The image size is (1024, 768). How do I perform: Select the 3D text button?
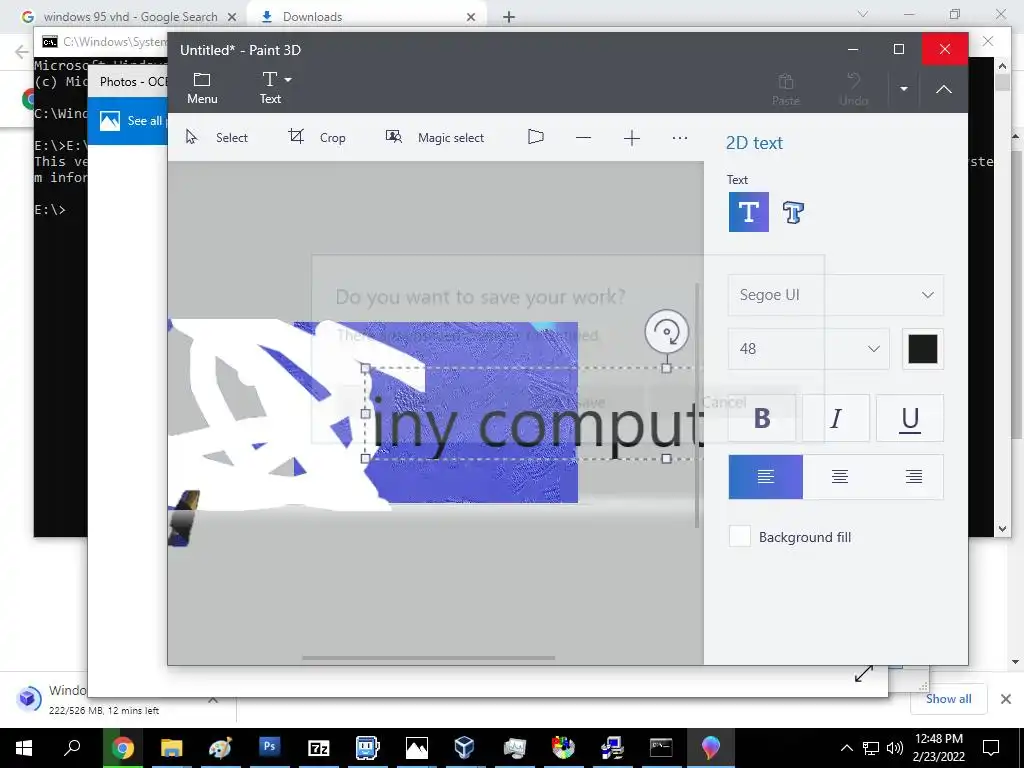[x=793, y=212]
